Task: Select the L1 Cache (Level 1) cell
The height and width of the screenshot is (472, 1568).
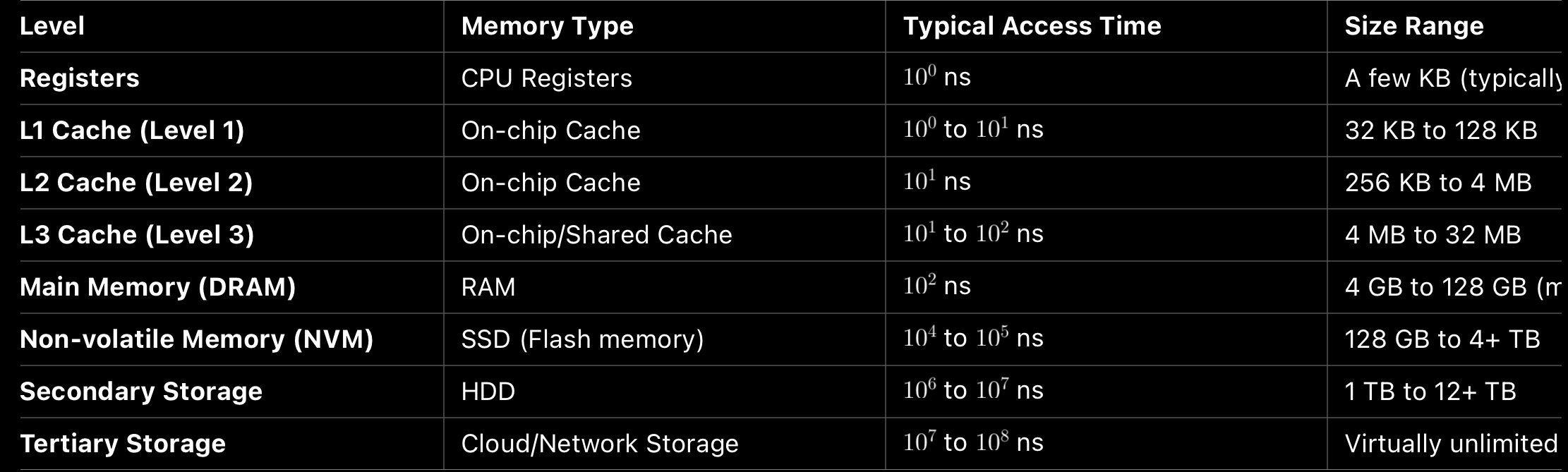Action: pyautogui.click(x=132, y=131)
